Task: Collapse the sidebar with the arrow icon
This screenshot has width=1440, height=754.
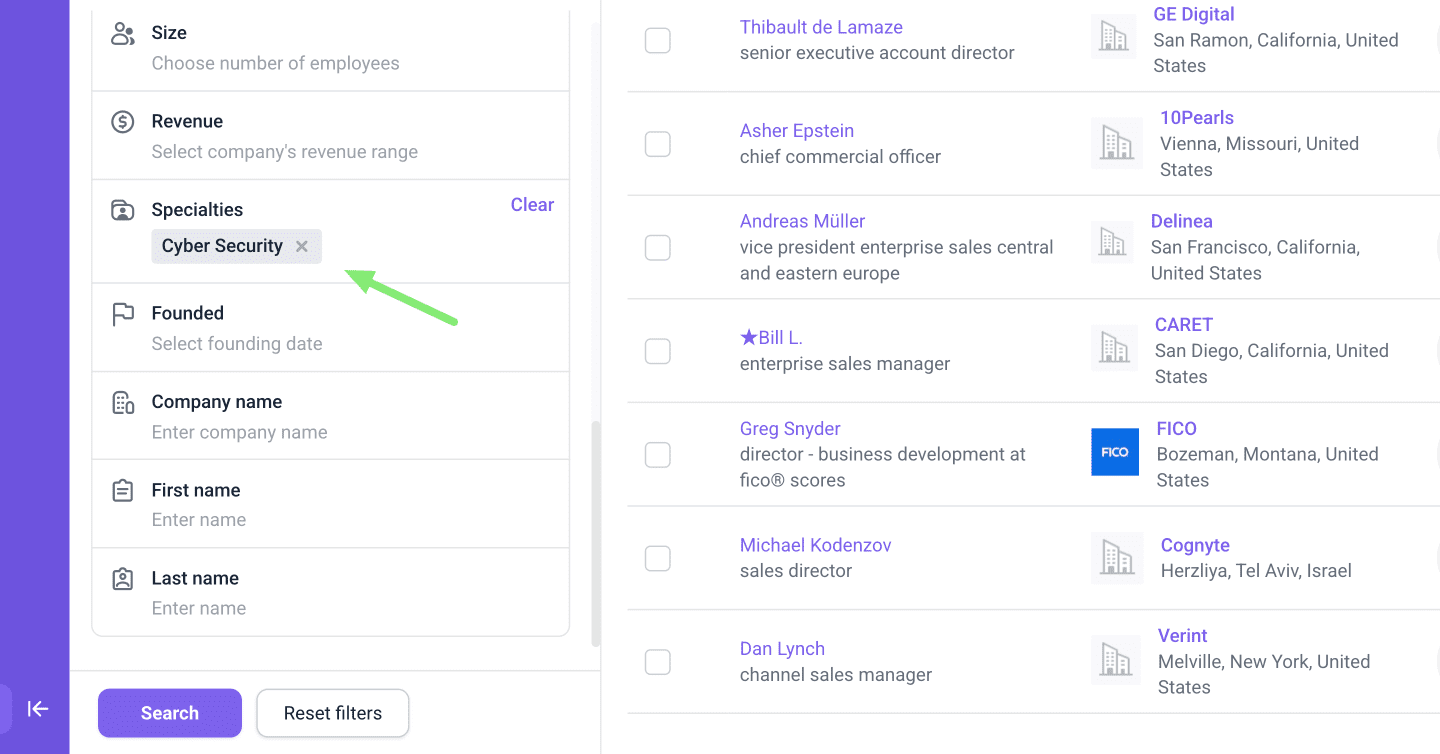Action: click(38, 709)
